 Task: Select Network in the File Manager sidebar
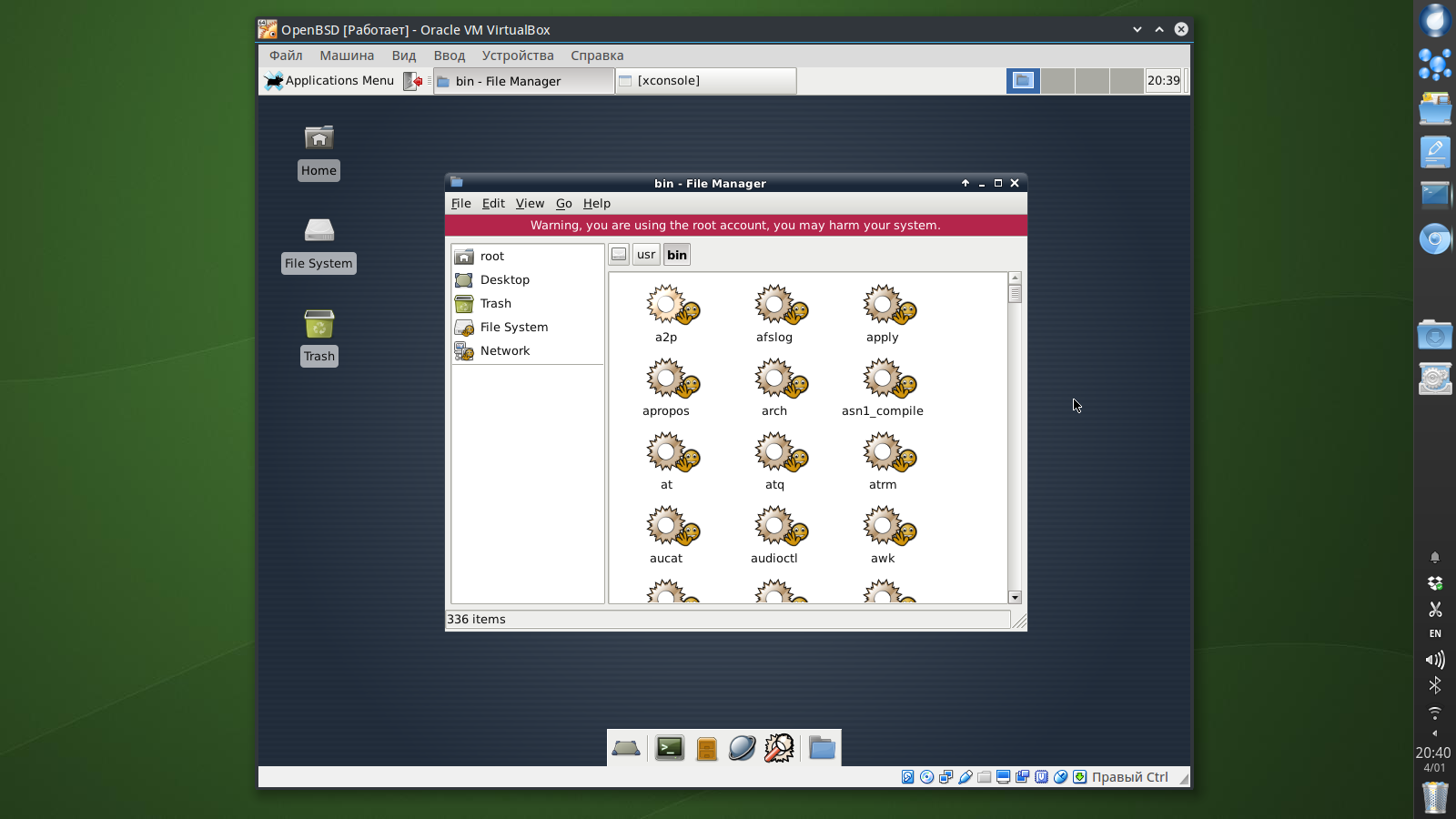[528, 351]
